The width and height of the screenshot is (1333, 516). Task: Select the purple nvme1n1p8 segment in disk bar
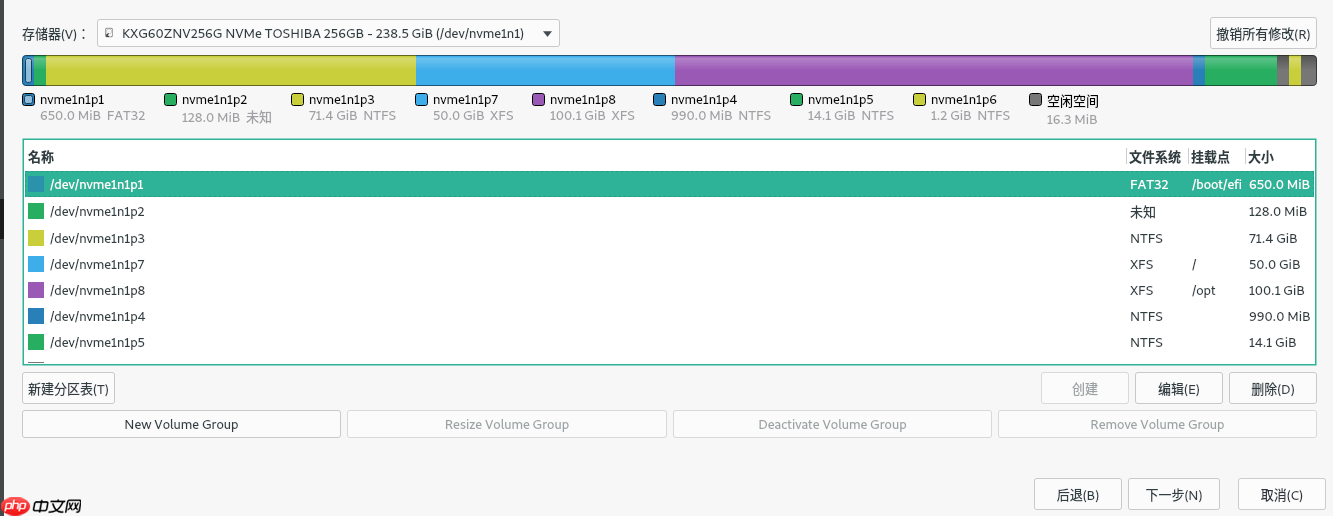point(934,70)
